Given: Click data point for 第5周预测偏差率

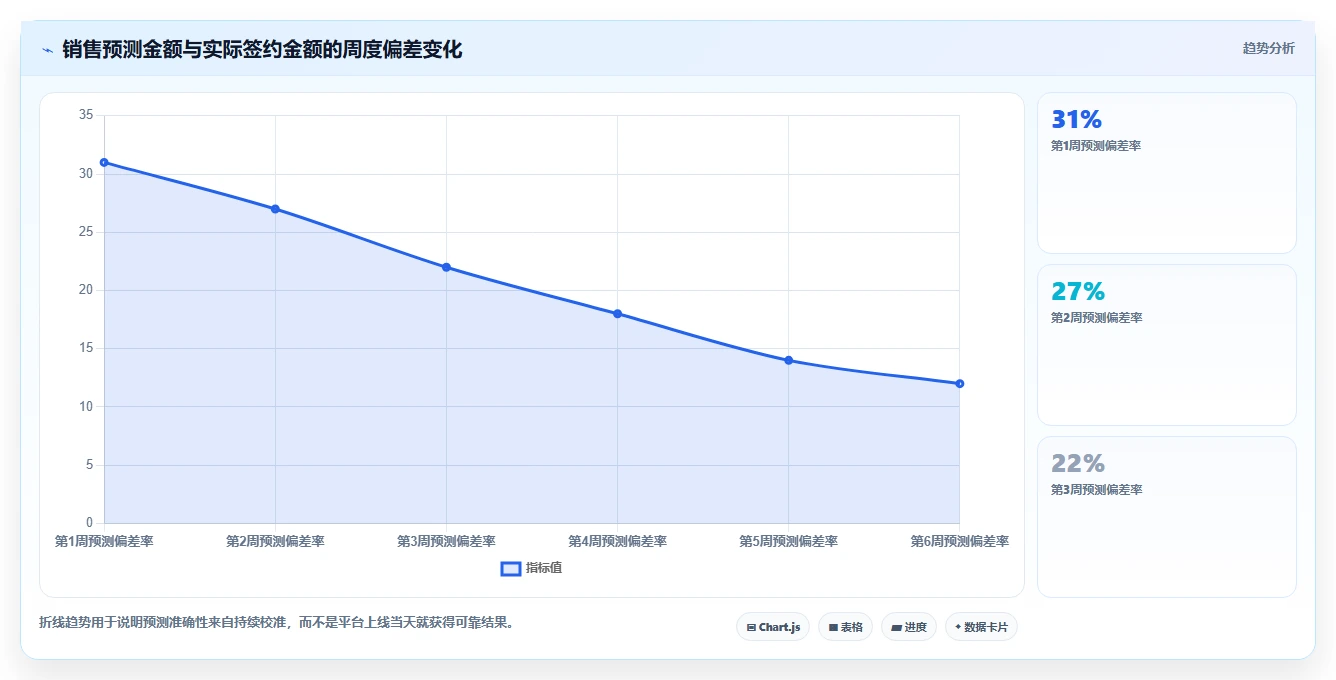Looking at the screenshot, I should coord(788,360).
